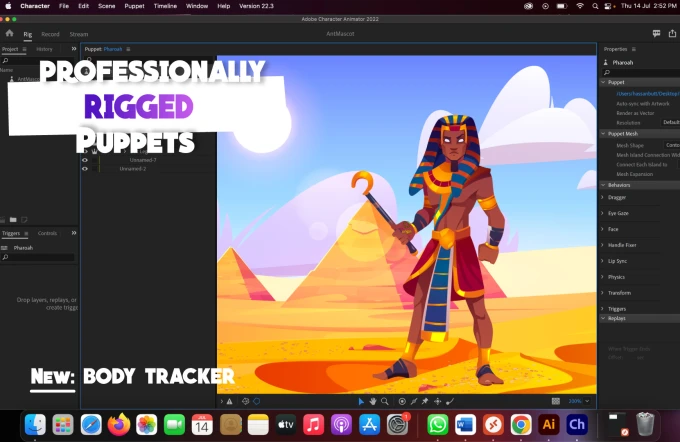Hide the Unnamed-2 layer
Image resolution: width=680 pixels, height=442 pixels.
(x=85, y=169)
